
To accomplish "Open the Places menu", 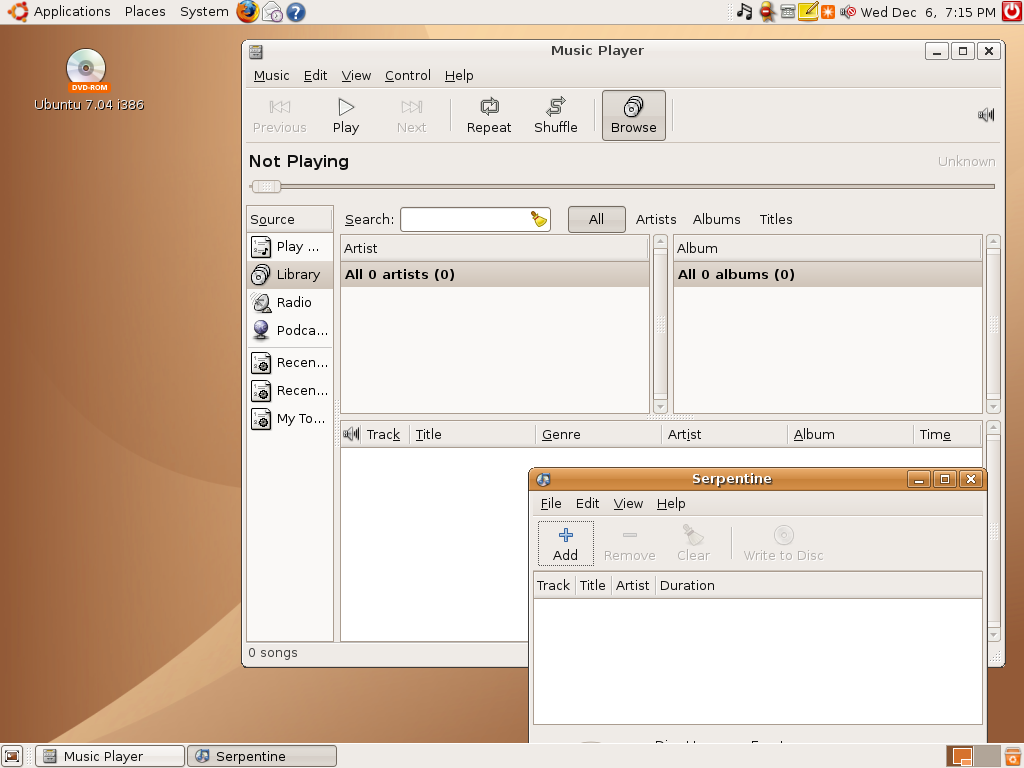I will click(145, 12).
